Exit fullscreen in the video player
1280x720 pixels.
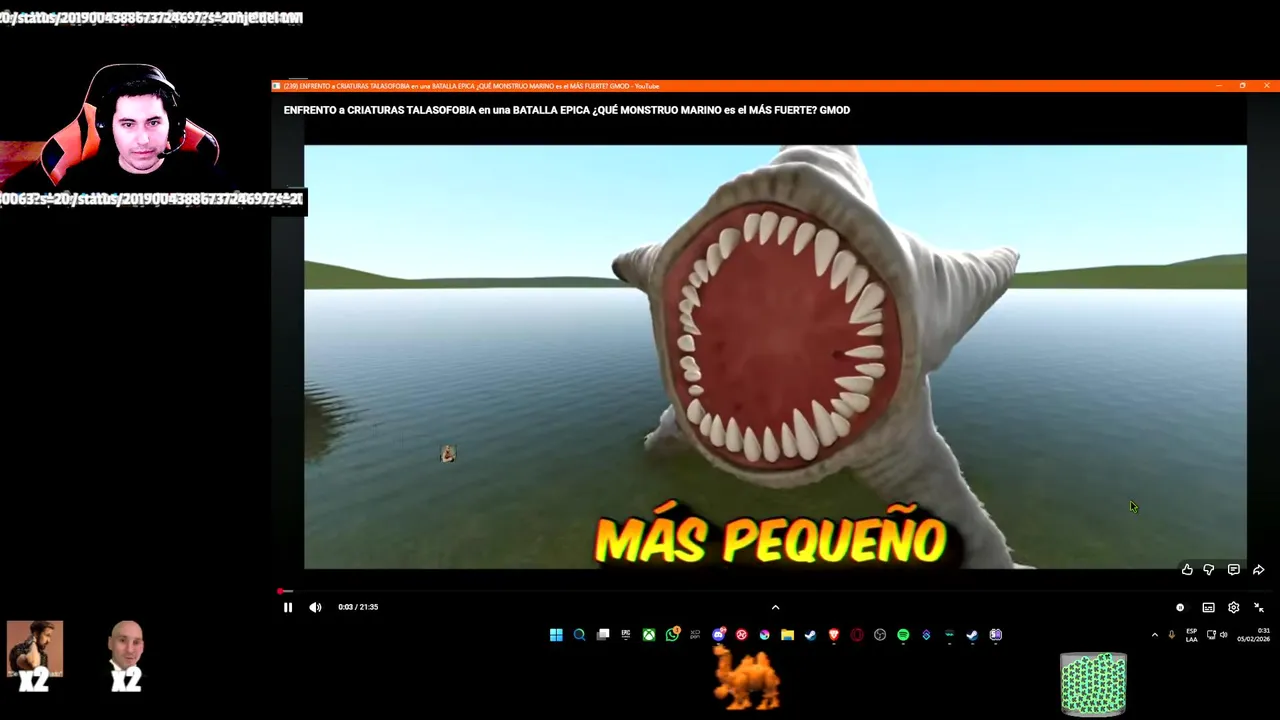(1259, 607)
